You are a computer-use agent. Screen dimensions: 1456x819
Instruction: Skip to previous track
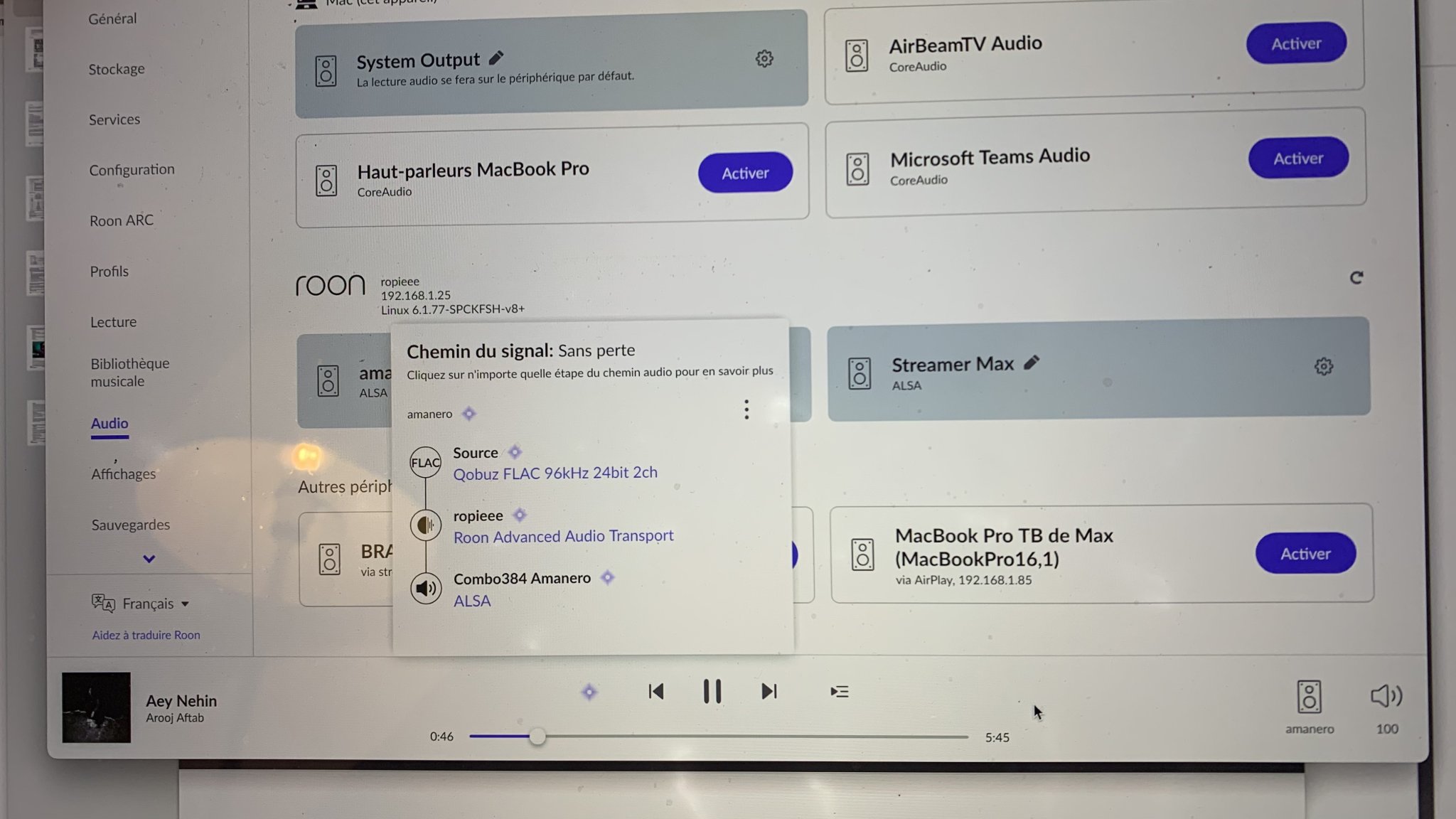point(656,691)
